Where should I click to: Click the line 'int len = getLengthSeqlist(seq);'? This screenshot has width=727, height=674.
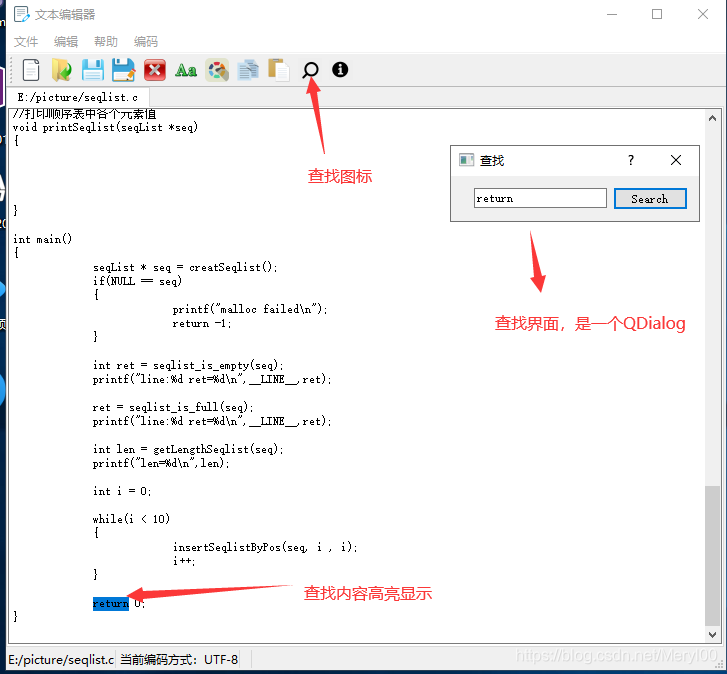coord(188,449)
